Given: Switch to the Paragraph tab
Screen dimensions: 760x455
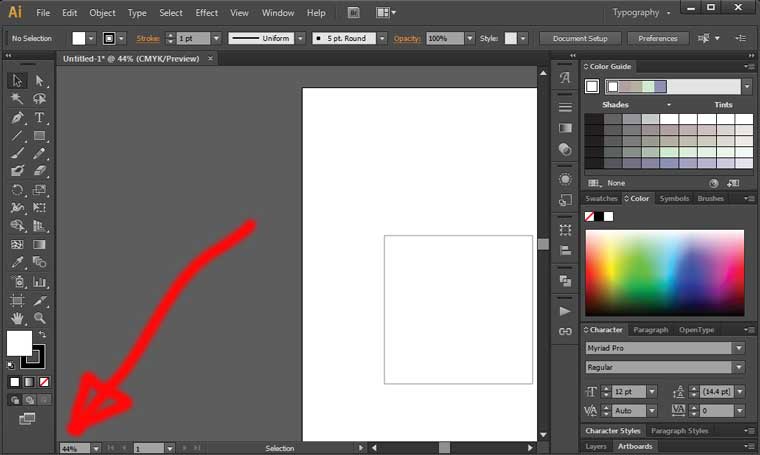Looking at the screenshot, I should (x=650, y=330).
